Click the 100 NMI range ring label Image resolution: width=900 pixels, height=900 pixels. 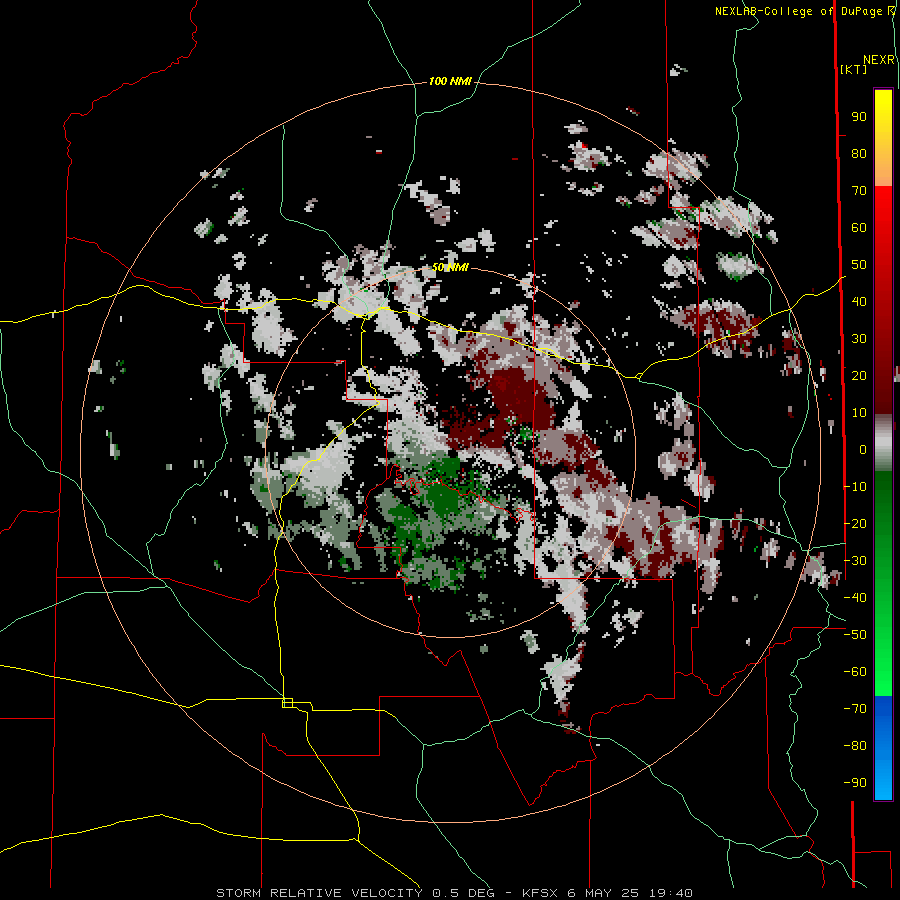pos(449,82)
